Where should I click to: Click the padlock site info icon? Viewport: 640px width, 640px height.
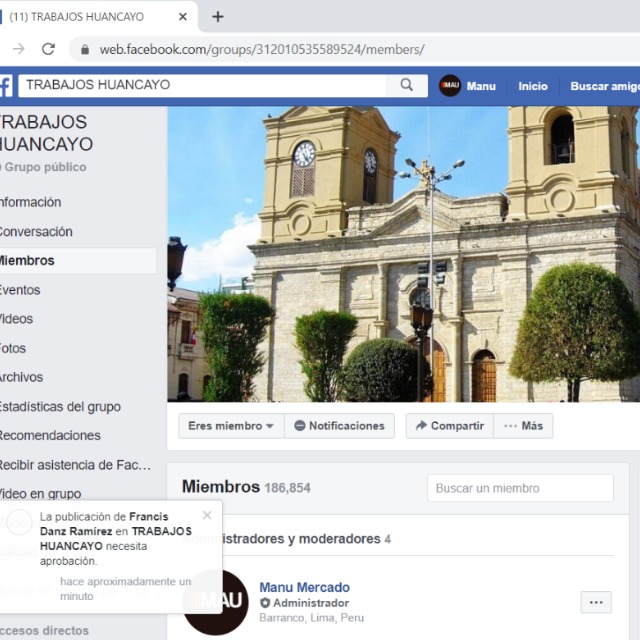click(x=85, y=49)
